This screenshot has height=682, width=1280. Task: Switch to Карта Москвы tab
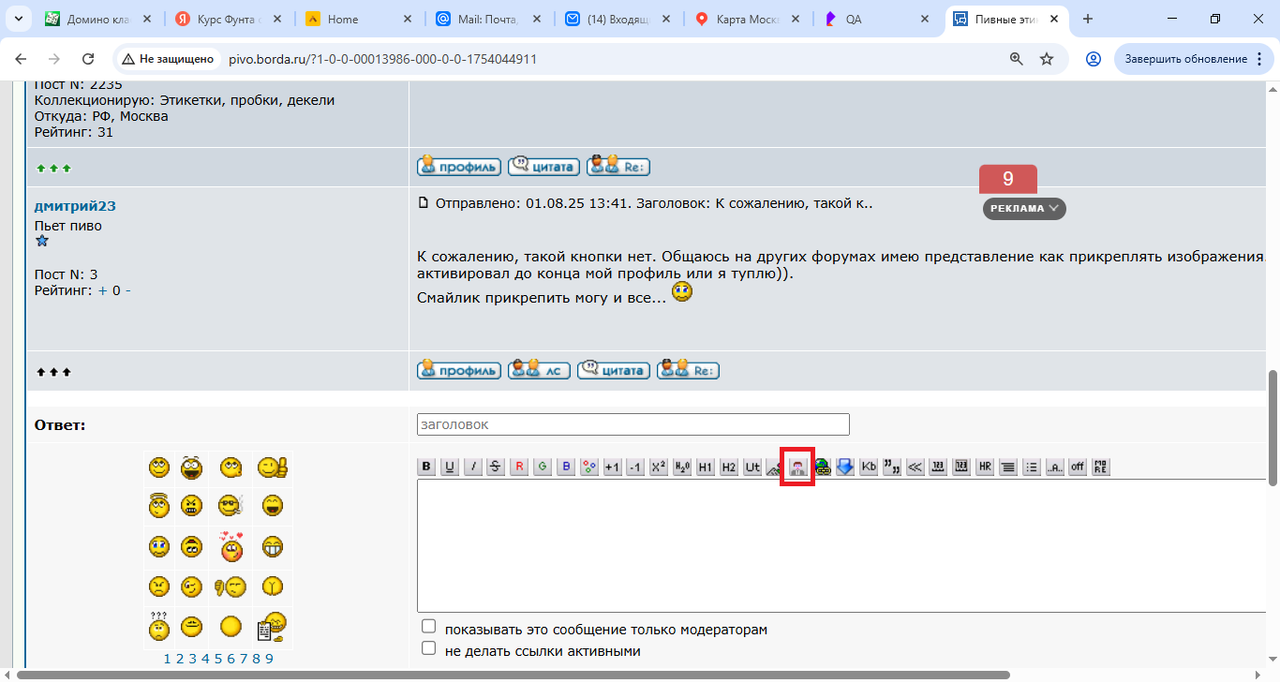pos(746,19)
